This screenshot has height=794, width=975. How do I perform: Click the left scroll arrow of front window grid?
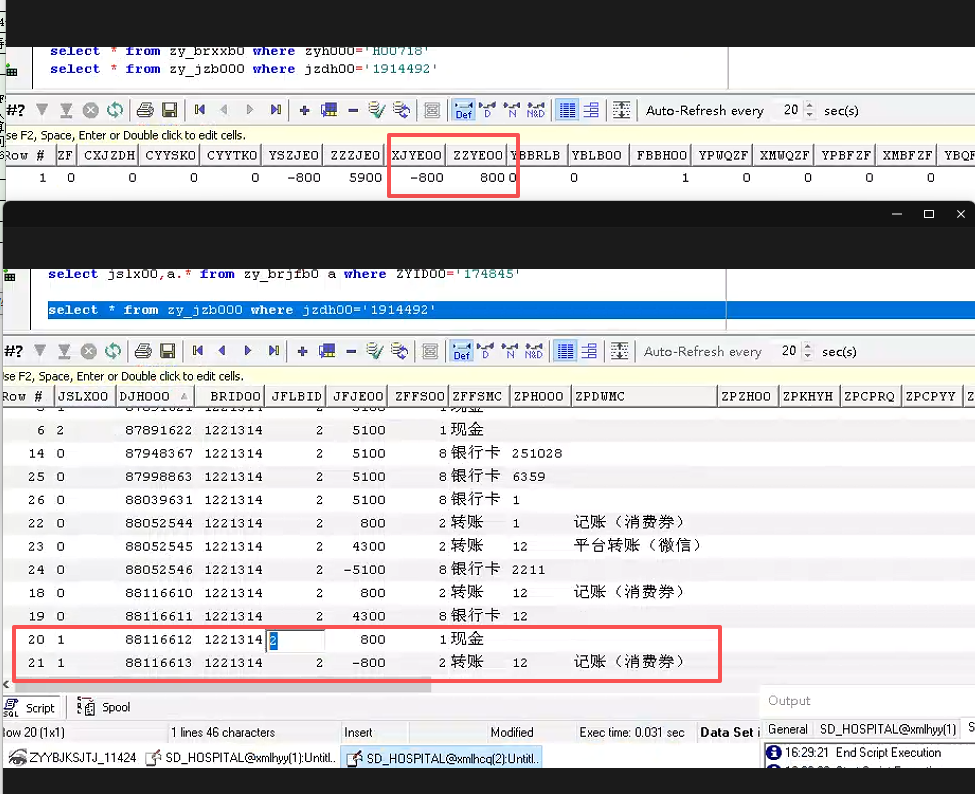6,685
